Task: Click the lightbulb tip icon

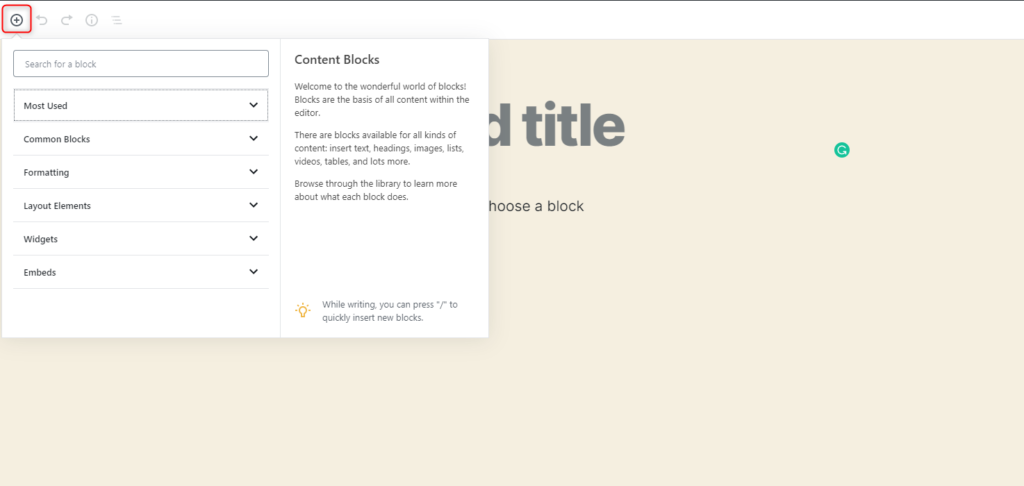Action: tap(303, 310)
